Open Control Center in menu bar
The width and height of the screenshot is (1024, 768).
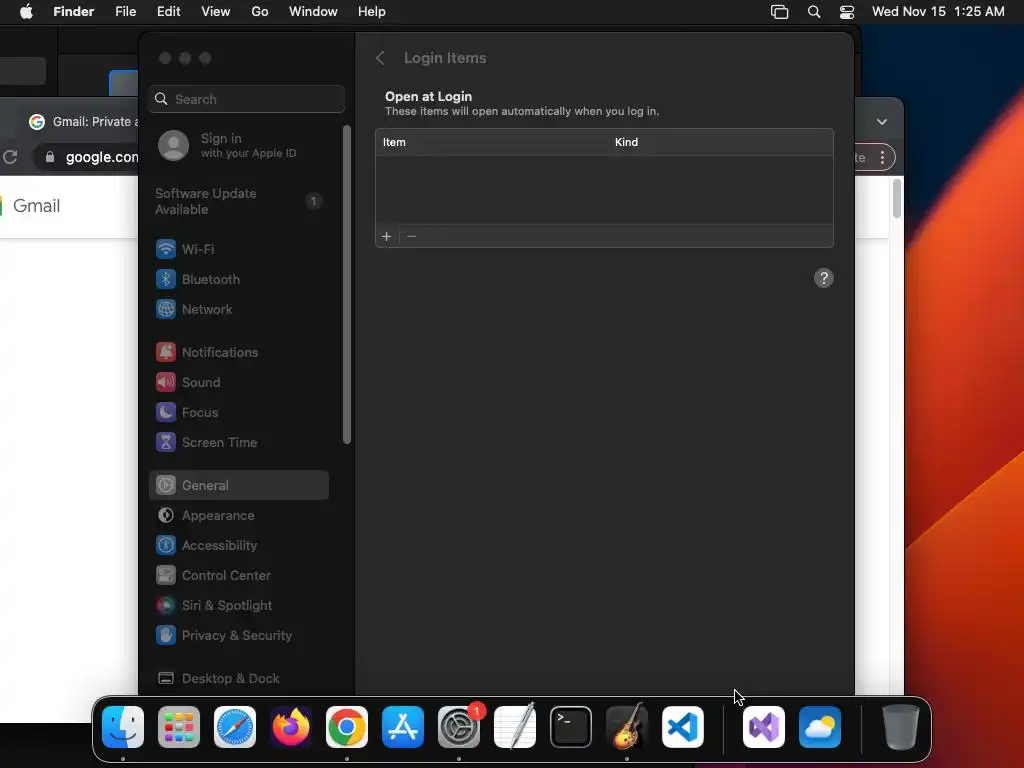(x=847, y=12)
